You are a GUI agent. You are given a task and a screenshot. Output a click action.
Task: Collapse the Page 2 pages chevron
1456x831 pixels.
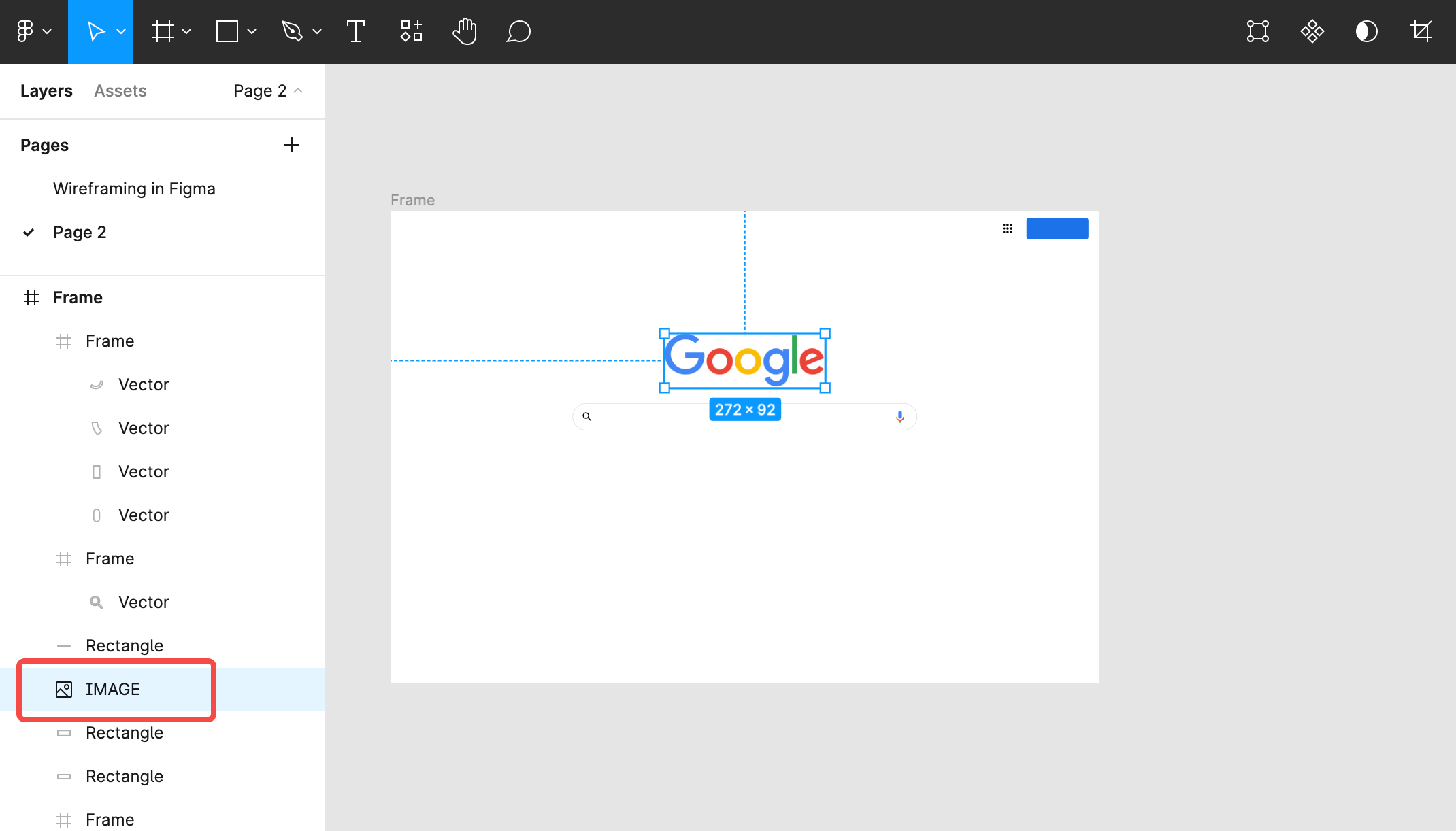298,90
